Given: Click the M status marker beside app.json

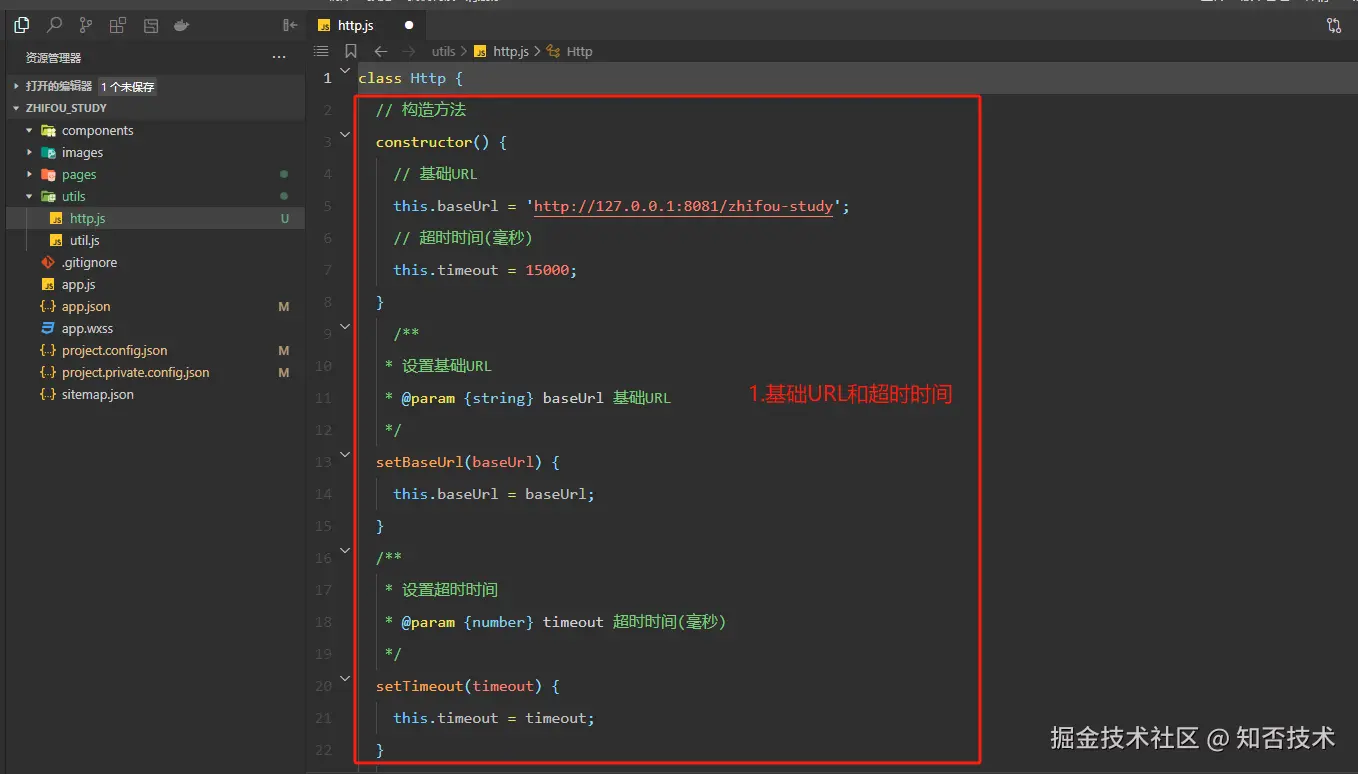Looking at the screenshot, I should (x=284, y=306).
